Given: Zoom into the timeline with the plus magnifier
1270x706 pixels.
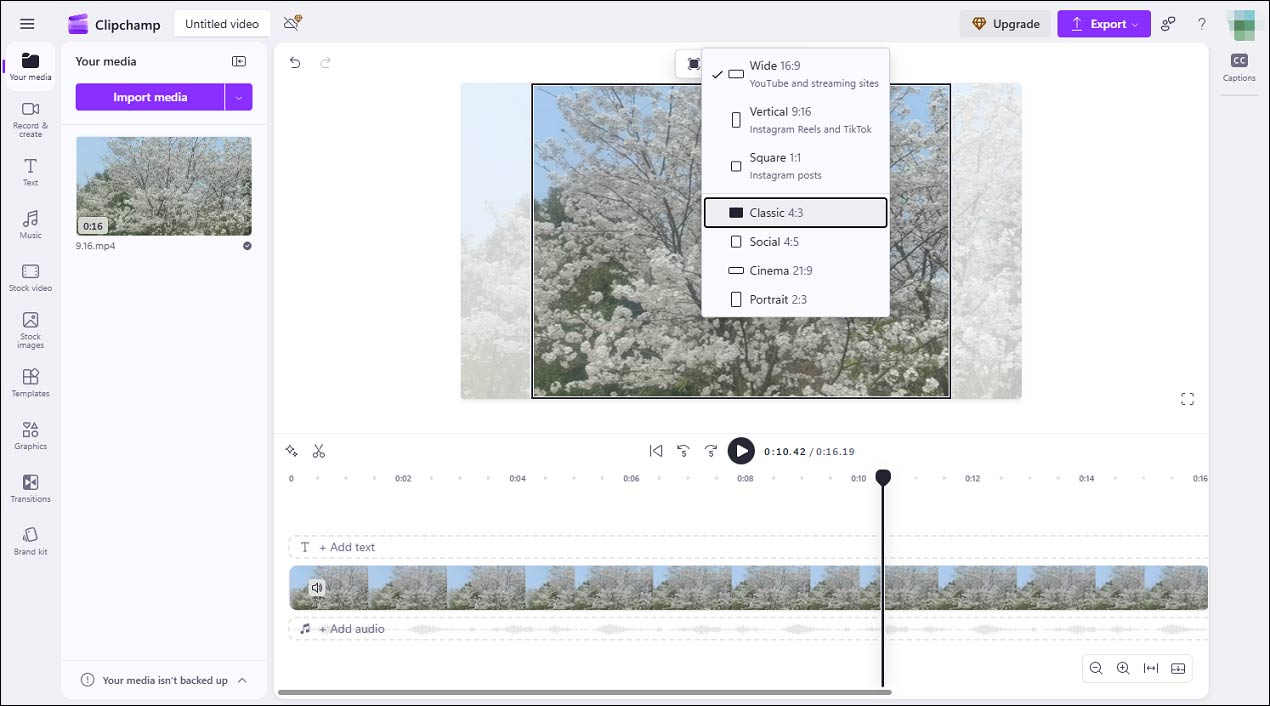Looking at the screenshot, I should coord(1123,668).
